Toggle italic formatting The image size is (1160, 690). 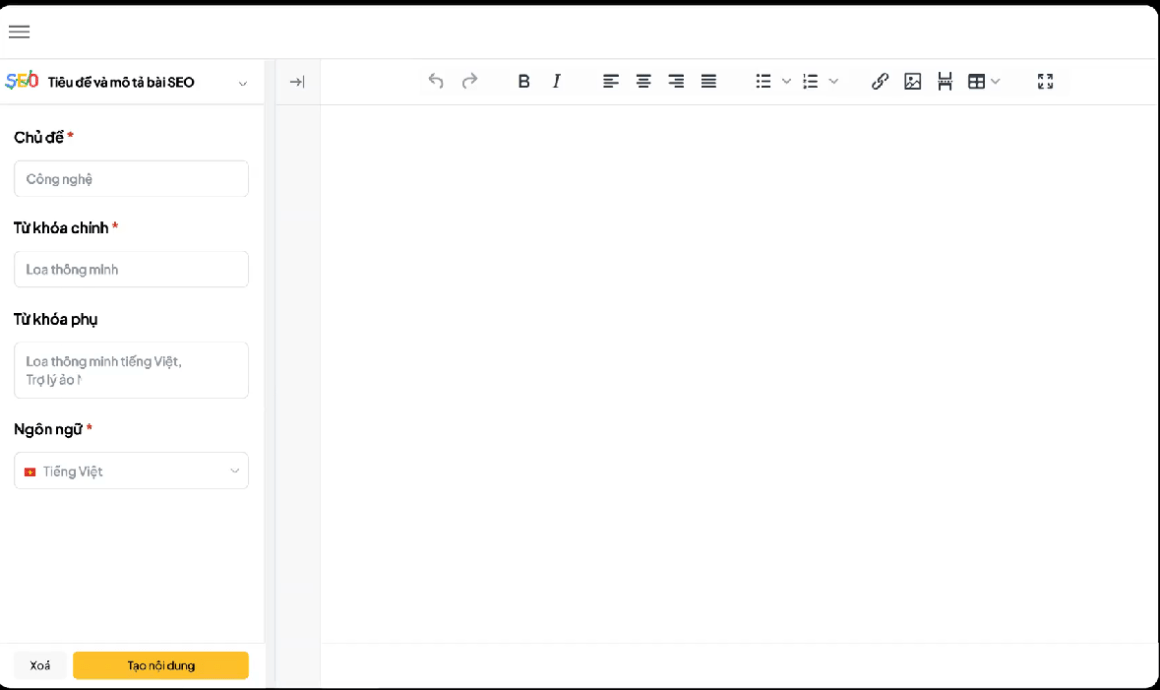(556, 81)
